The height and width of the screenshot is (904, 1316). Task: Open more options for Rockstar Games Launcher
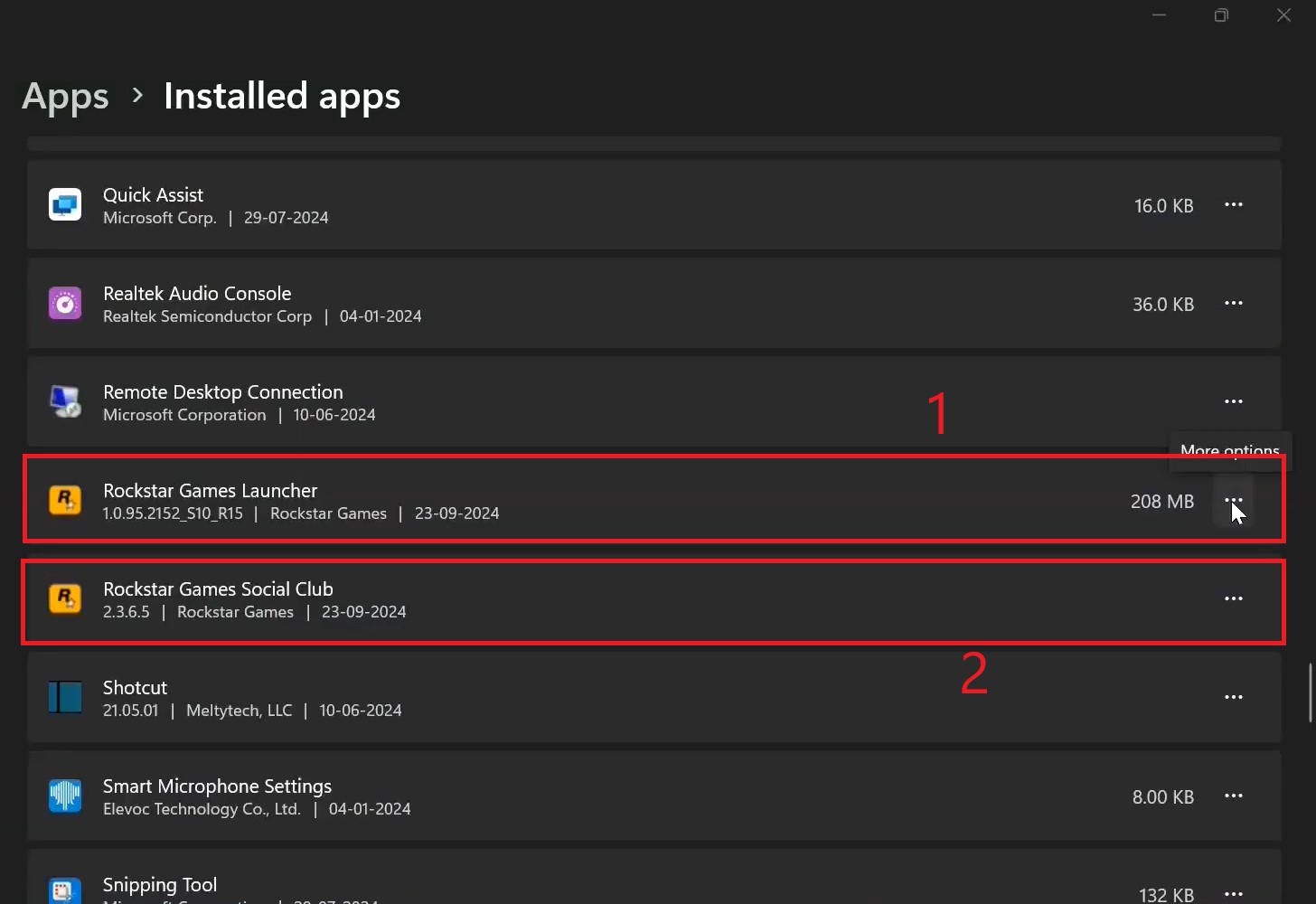[1233, 500]
